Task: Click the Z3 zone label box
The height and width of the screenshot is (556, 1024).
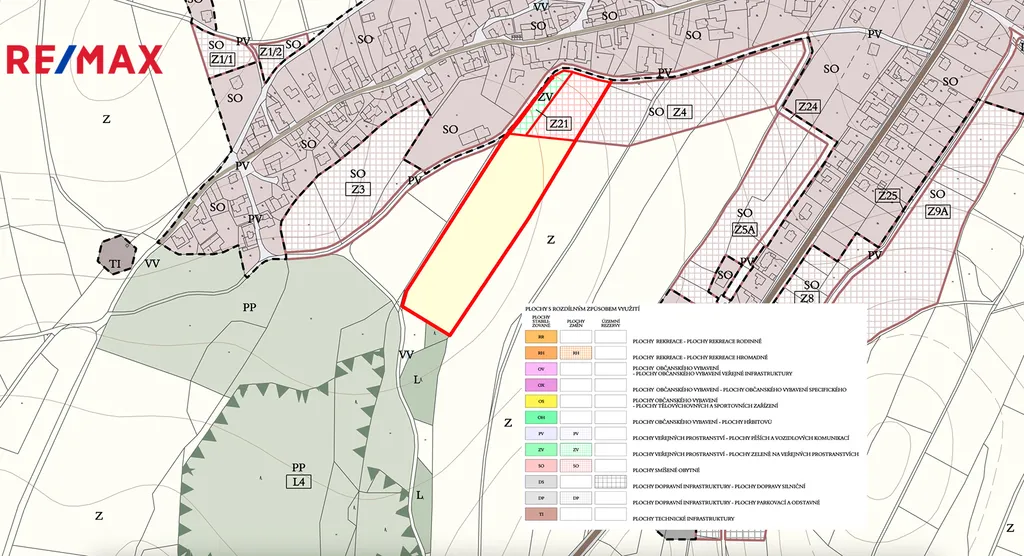Action: coord(358,189)
